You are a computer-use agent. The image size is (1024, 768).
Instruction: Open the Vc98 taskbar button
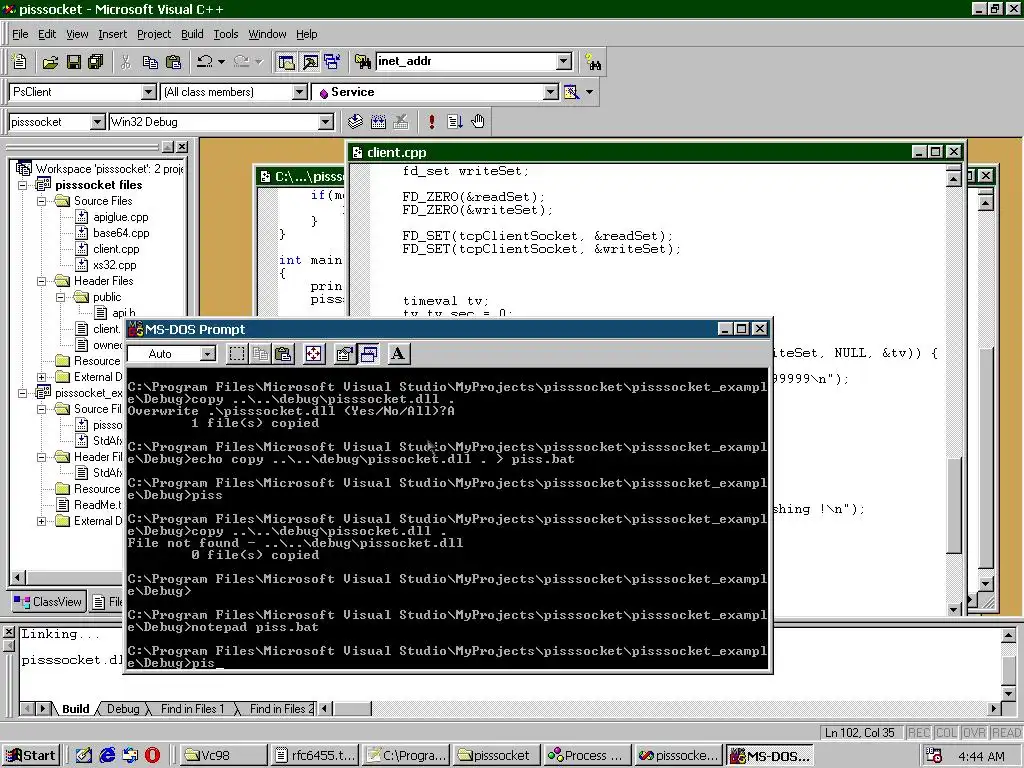coord(222,756)
